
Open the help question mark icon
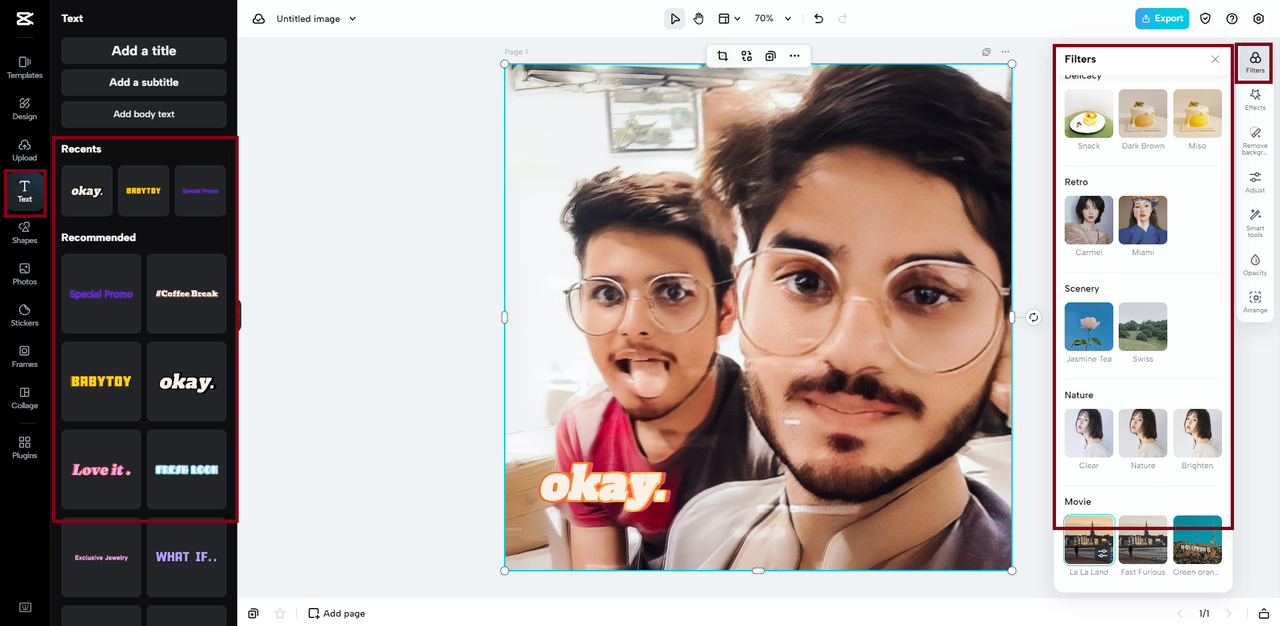tap(1232, 18)
